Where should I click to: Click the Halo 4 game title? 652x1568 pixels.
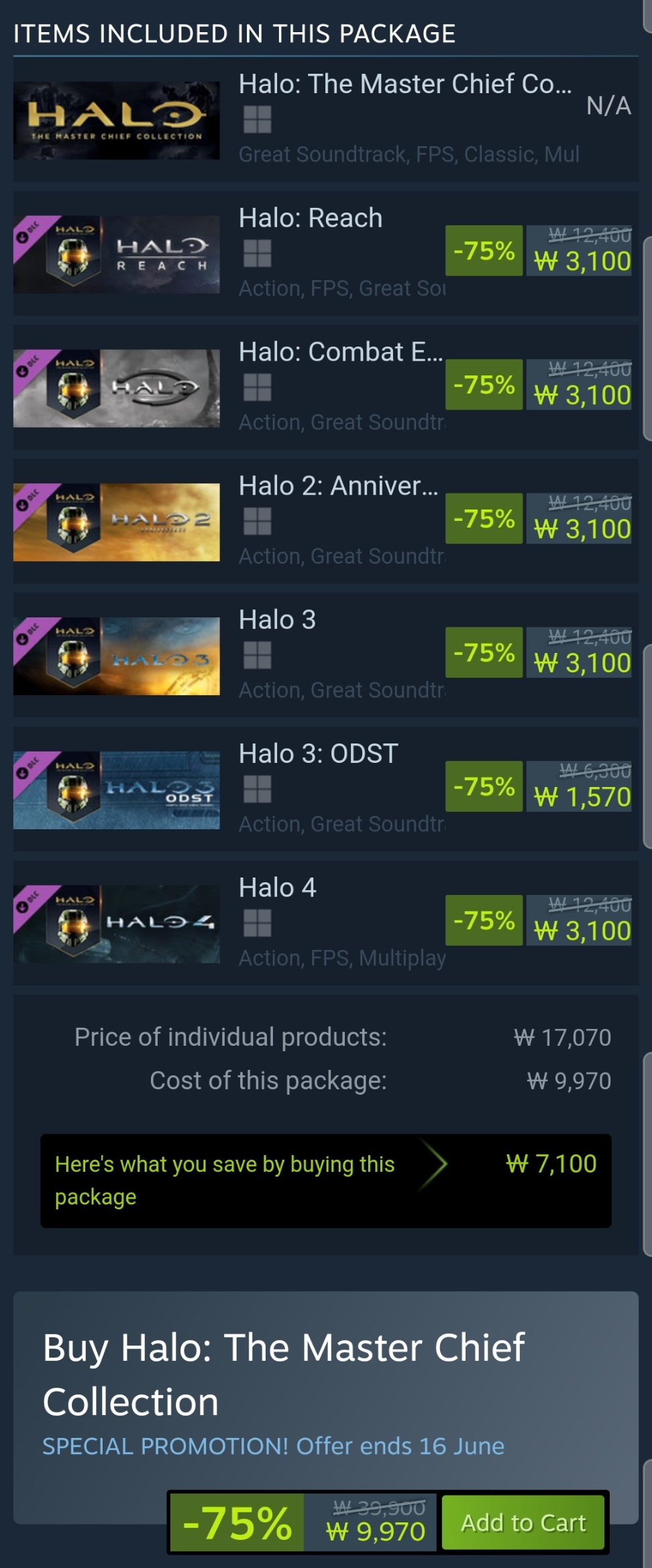278,888
